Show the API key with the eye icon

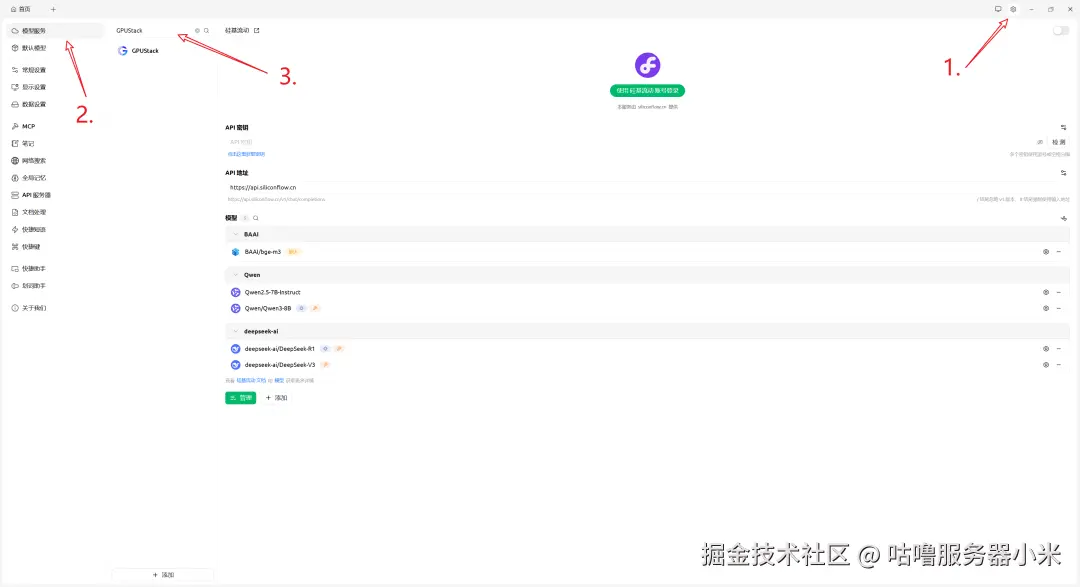tap(1040, 142)
